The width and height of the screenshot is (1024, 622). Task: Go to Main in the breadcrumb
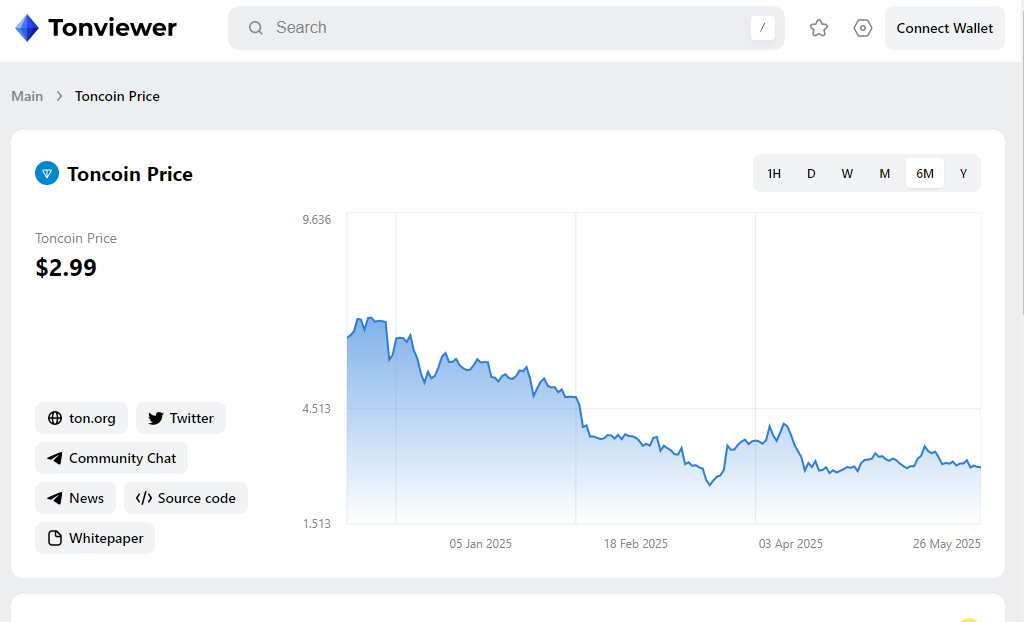(x=27, y=96)
